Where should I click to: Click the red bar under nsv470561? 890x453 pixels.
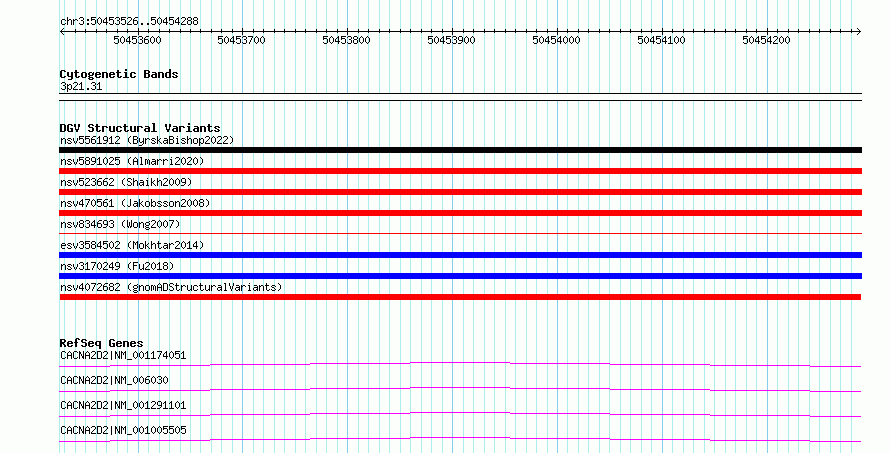[460, 213]
